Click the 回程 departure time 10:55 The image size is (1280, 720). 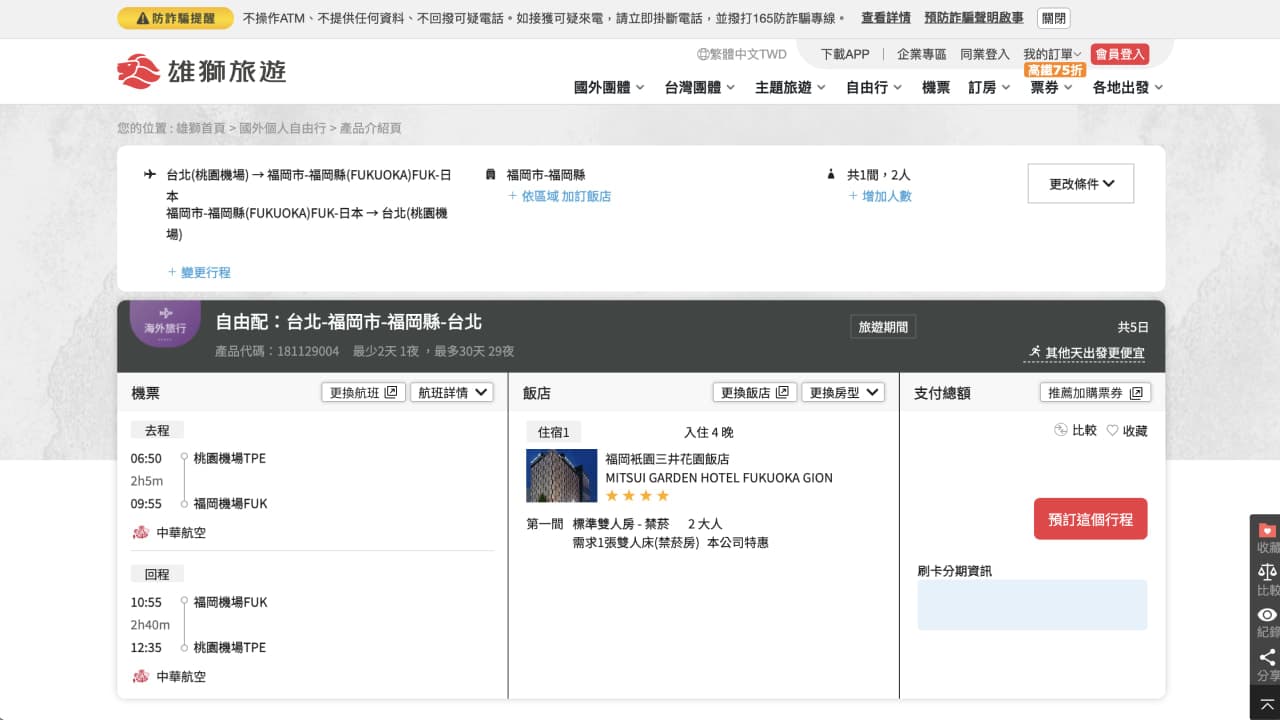tap(146, 603)
